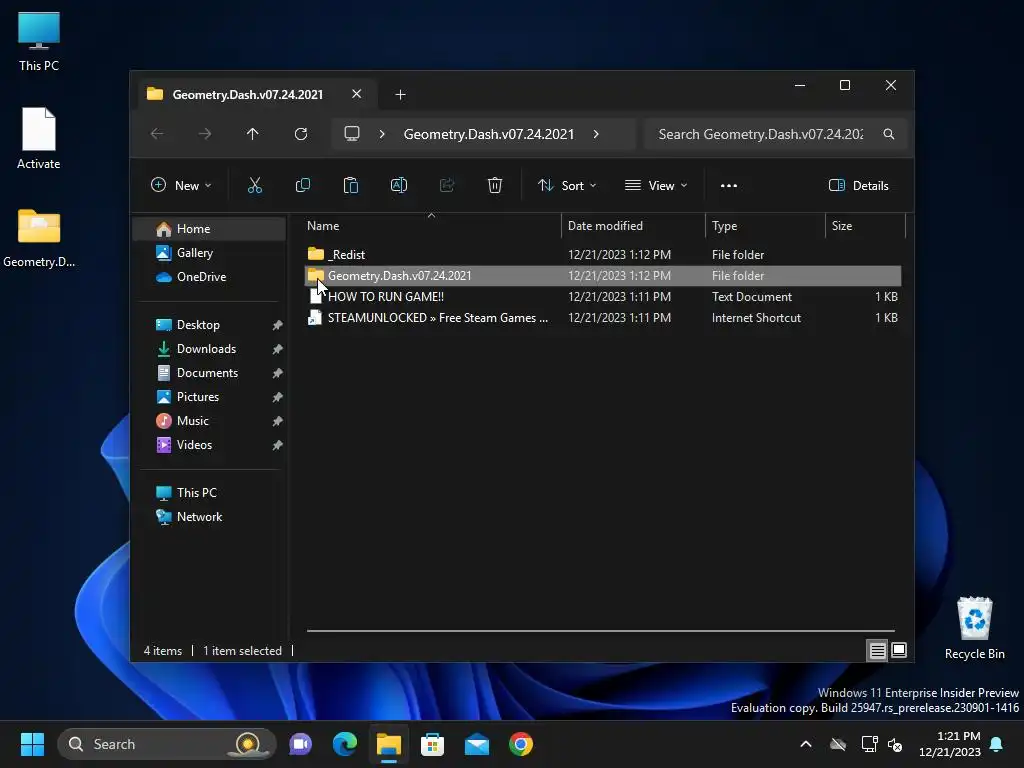Viewport: 1024px width, 768px height.
Task: Switch to large thumbnails view icon in status bar
Action: click(899, 650)
